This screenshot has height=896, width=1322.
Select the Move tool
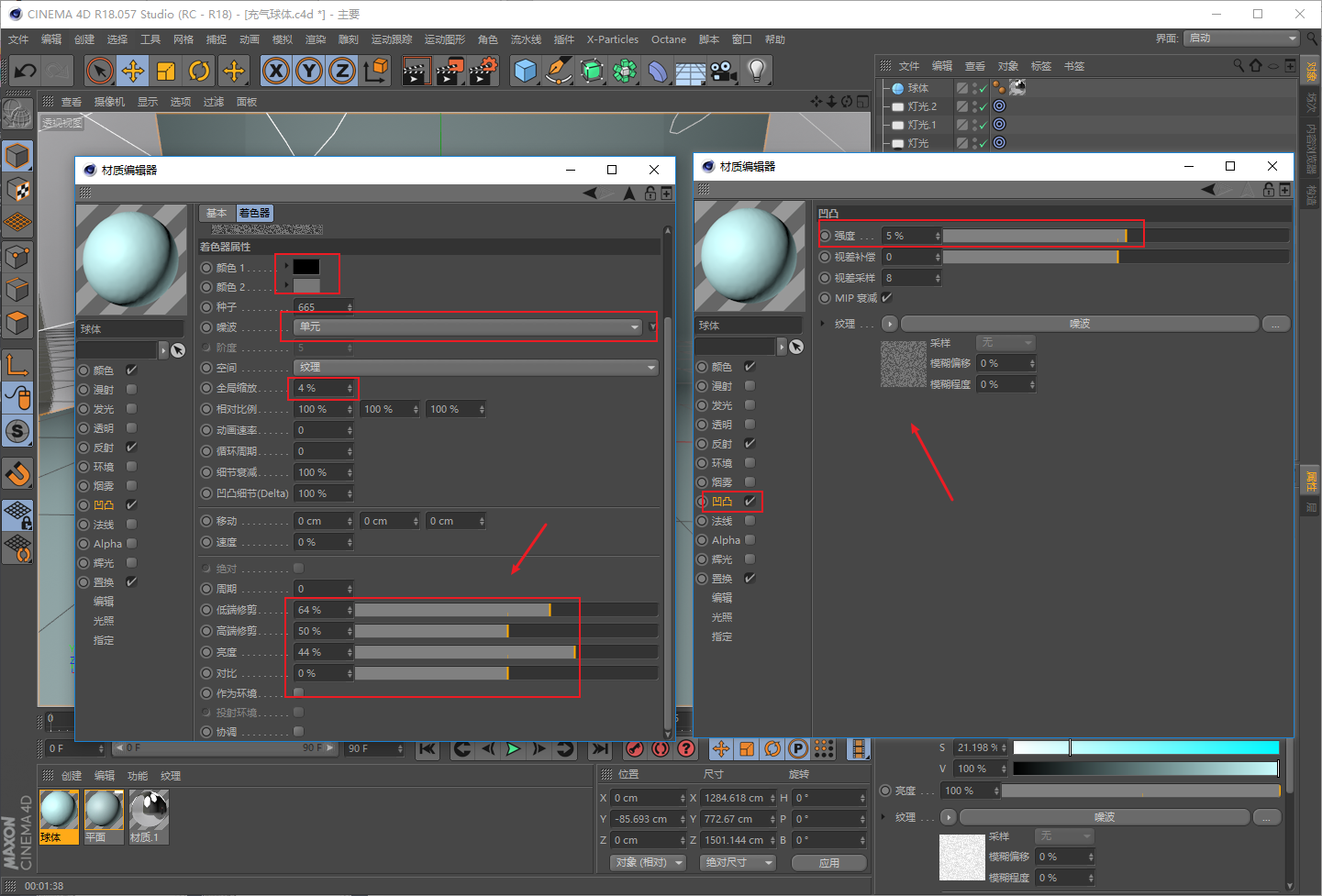133,71
